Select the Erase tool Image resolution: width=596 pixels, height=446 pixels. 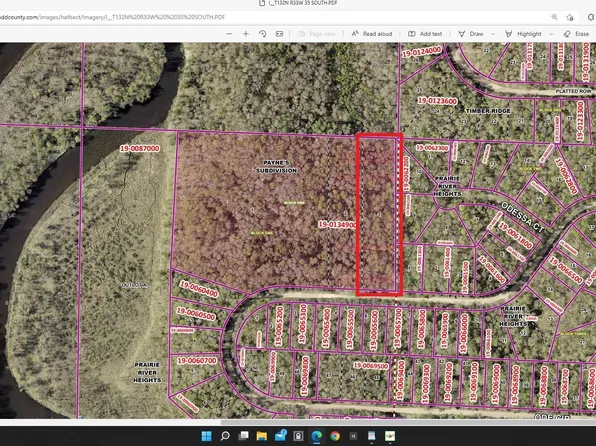point(576,34)
